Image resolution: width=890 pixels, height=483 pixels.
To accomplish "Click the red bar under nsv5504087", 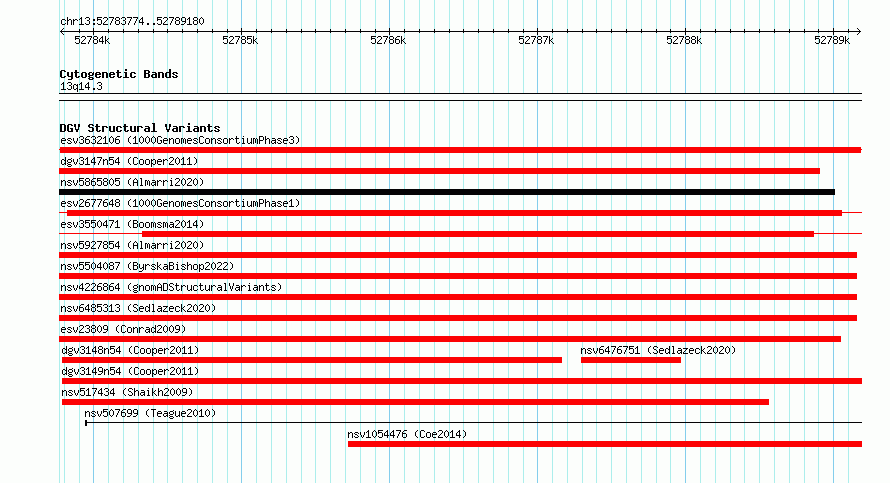I will (x=458, y=276).
